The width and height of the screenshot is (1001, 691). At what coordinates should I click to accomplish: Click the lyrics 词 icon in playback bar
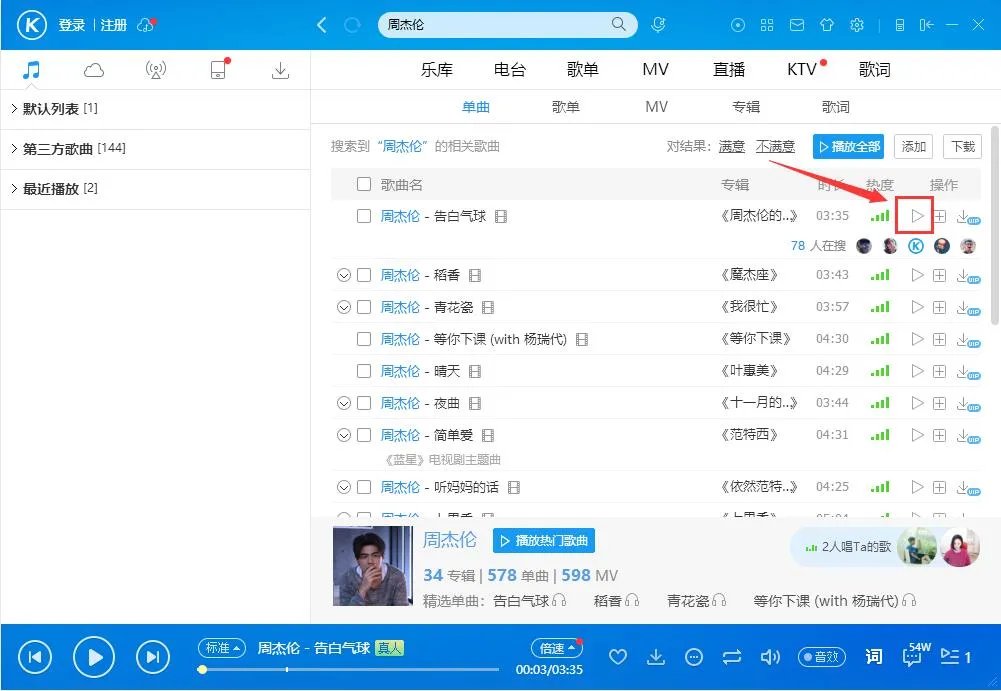873,657
